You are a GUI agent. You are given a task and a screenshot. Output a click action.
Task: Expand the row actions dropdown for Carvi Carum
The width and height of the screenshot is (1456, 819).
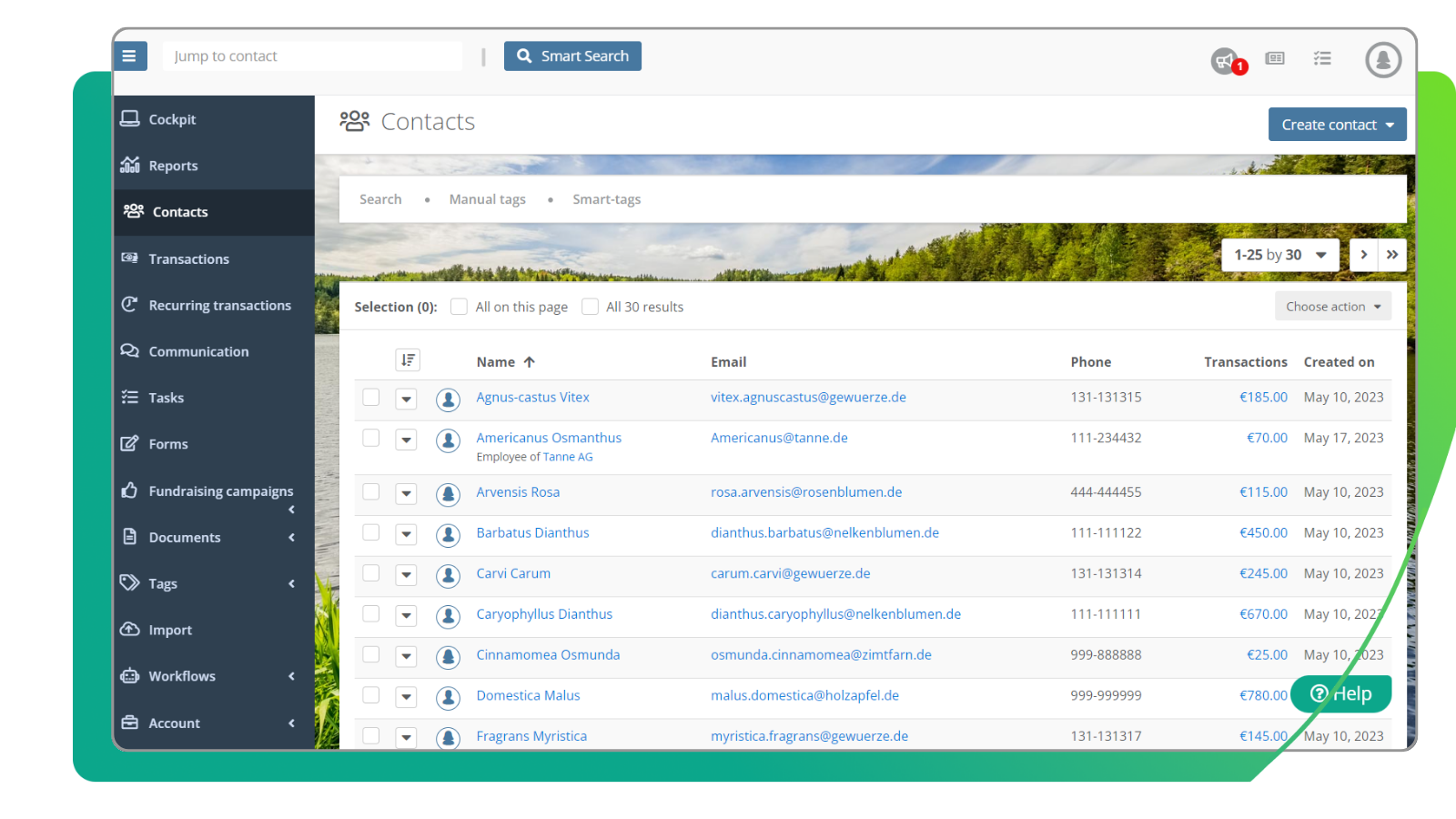point(406,575)
